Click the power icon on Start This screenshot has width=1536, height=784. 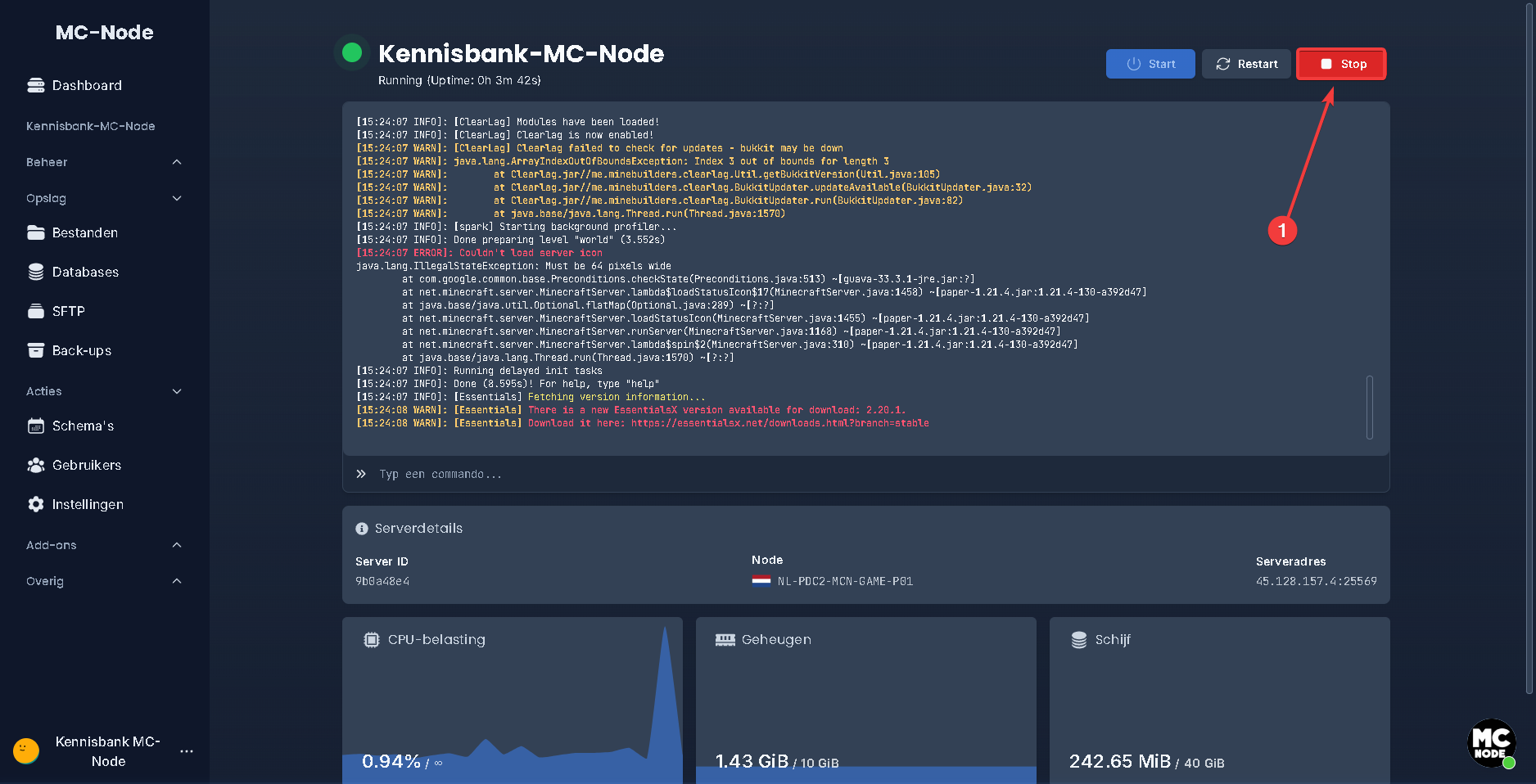pyautogui.click(x=1134, y=64)
